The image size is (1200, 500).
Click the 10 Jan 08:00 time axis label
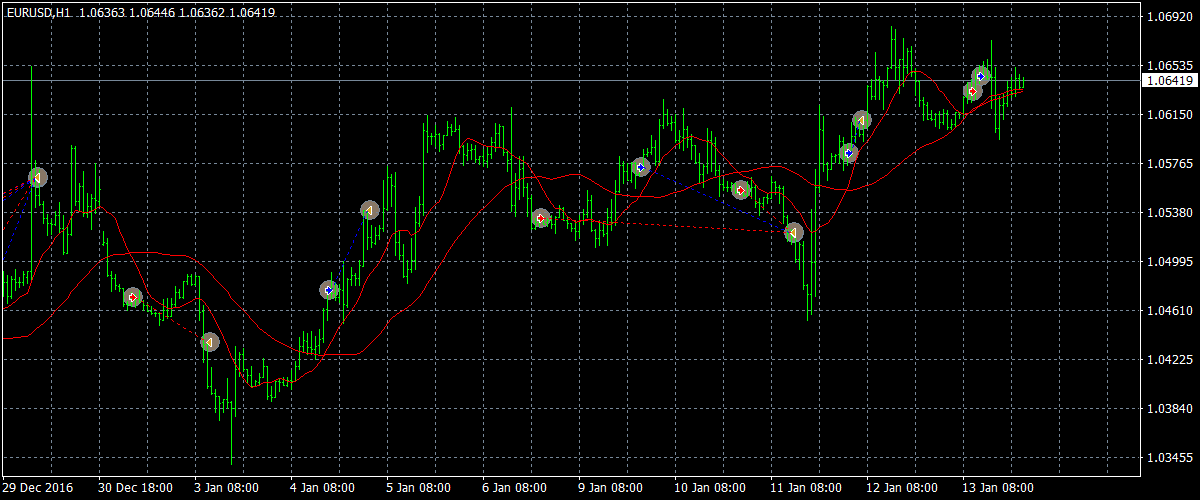click(710, 488)
